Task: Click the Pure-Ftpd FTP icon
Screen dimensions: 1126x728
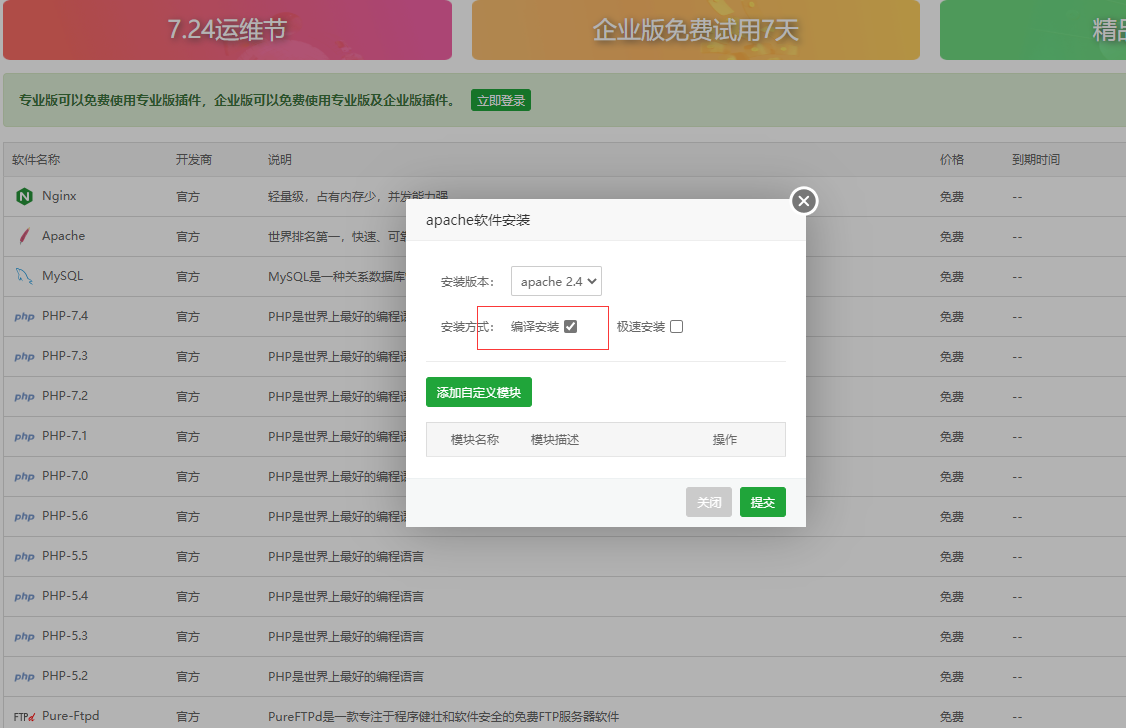Action: click(x=24, y=717)
